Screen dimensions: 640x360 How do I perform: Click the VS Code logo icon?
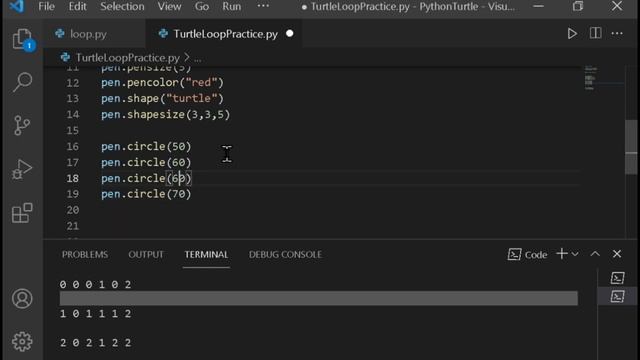[16, 6]
